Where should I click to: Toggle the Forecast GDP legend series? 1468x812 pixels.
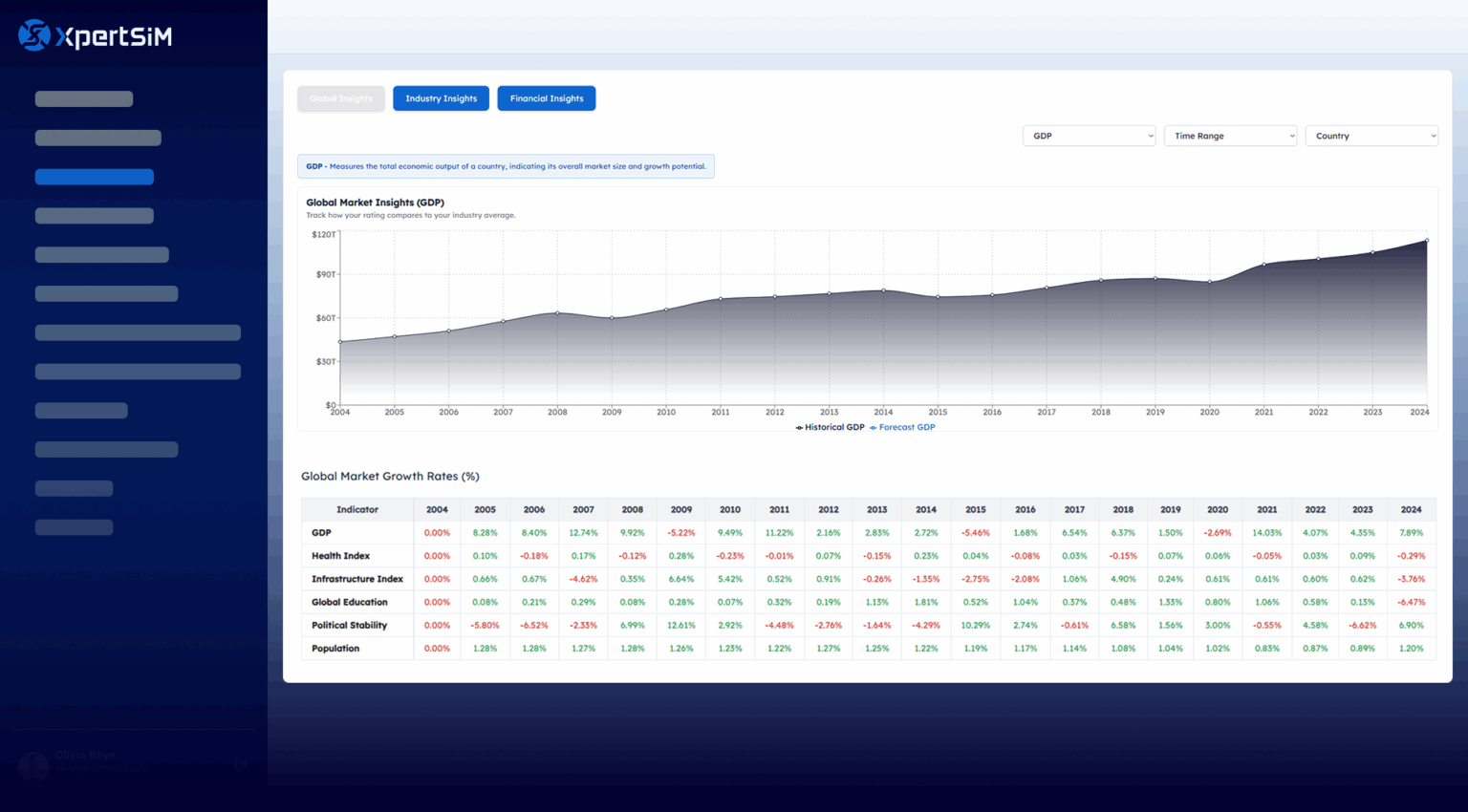902,427
